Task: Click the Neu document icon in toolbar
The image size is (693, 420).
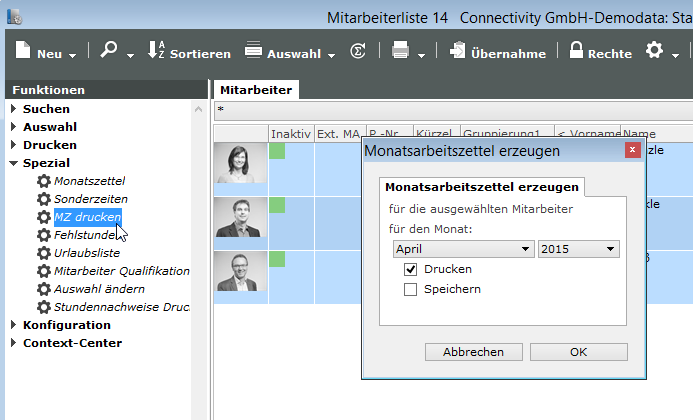Action: point(24,52)
